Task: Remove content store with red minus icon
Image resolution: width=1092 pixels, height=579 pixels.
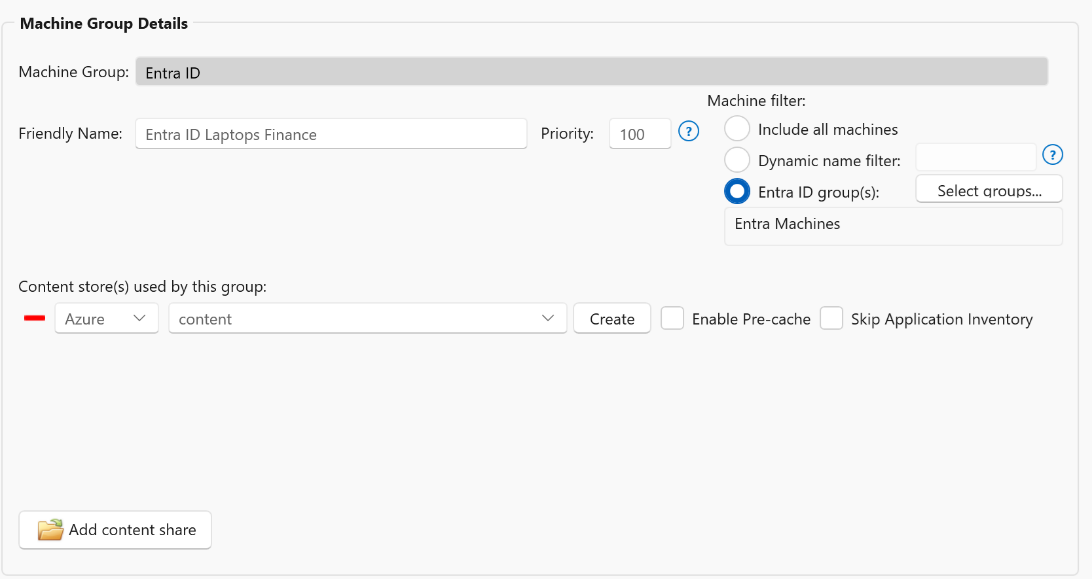Action: 34,318
